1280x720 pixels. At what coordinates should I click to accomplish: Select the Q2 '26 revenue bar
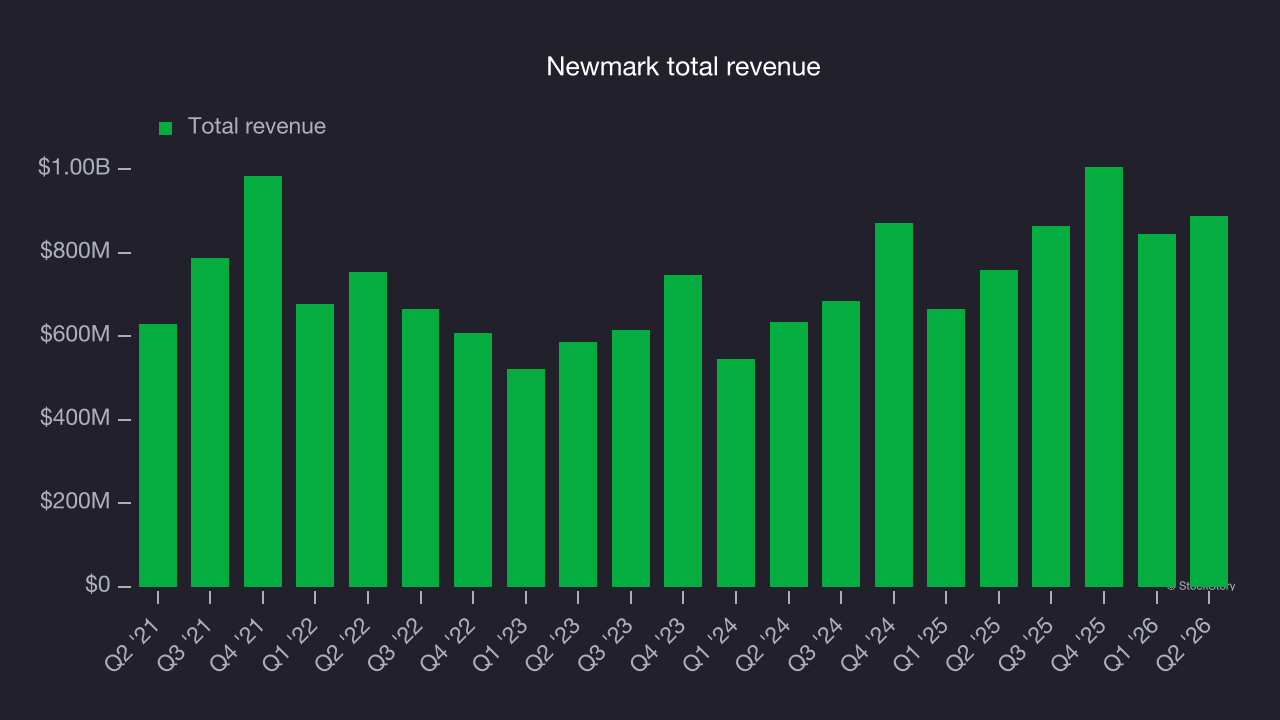click(1209, 401)
